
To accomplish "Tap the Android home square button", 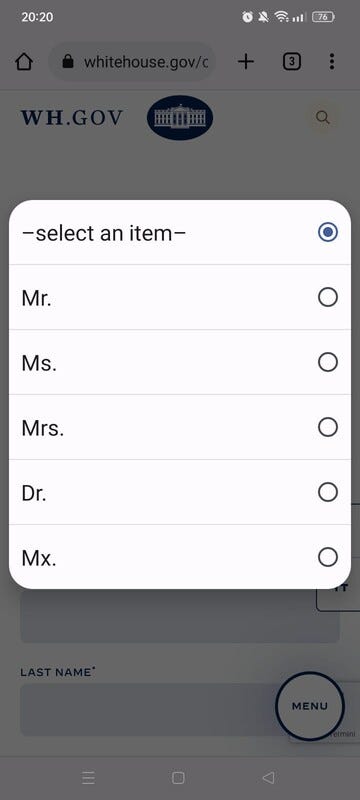I will click(x=178, y=778).
